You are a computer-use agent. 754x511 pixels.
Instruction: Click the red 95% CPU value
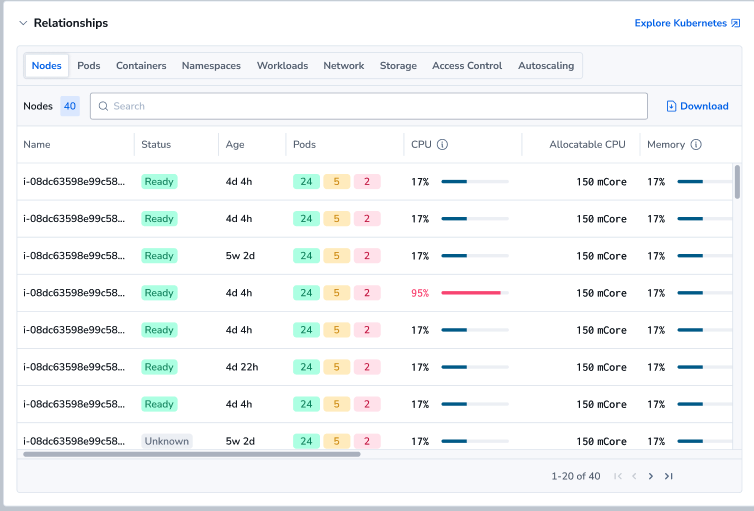point(420,293)
